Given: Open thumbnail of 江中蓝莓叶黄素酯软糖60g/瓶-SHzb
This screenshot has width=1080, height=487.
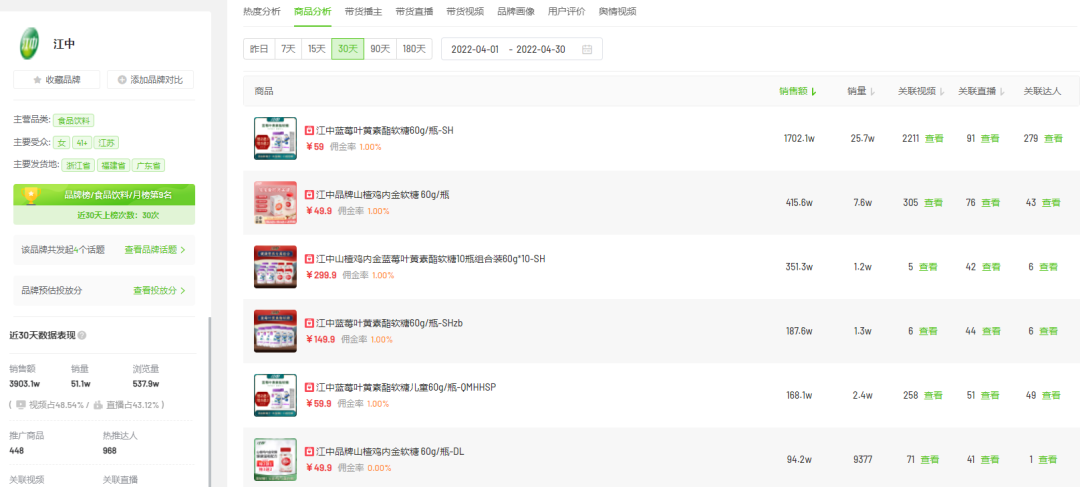Looking at the screenshot, I should point(276,331).
